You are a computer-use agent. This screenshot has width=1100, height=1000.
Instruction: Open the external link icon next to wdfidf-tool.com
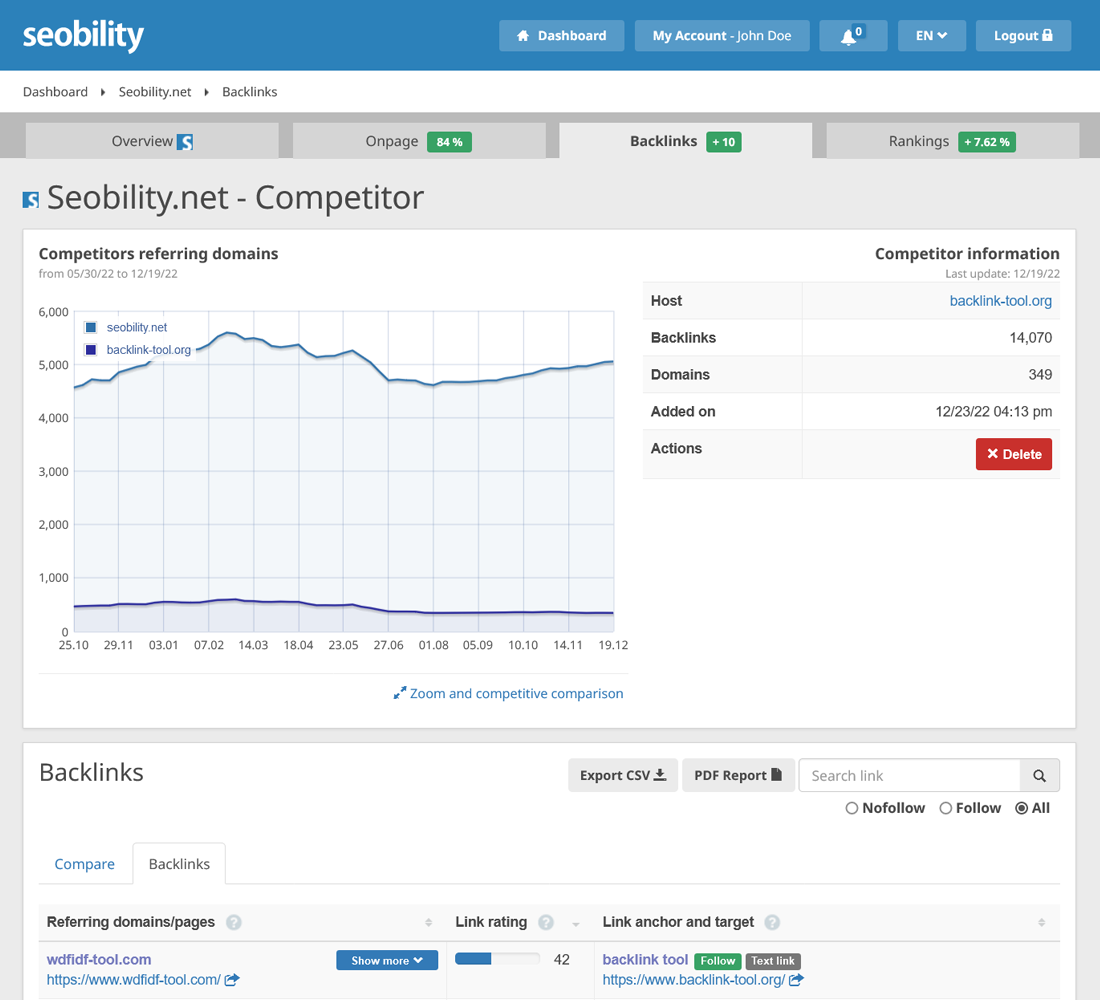(231, 979)
